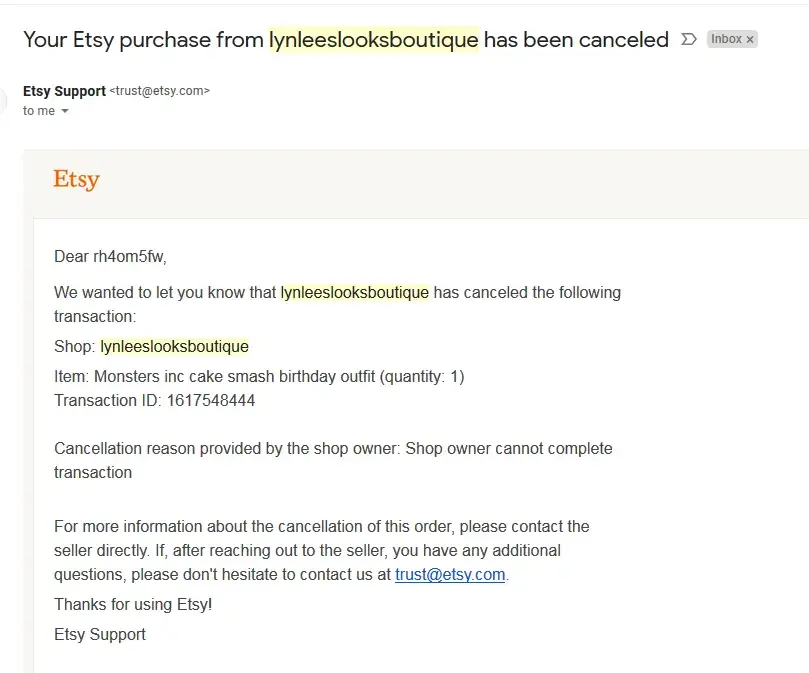Click the "Monsters inc cake smash" item line
Viewport: 809px width, 673px height.
point(260,377)
